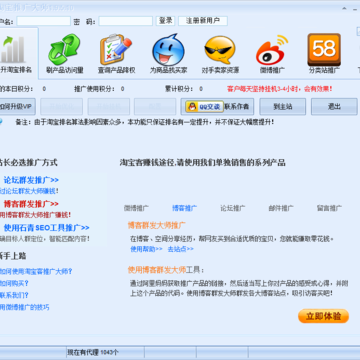Click the 累计积分 label

179,89
